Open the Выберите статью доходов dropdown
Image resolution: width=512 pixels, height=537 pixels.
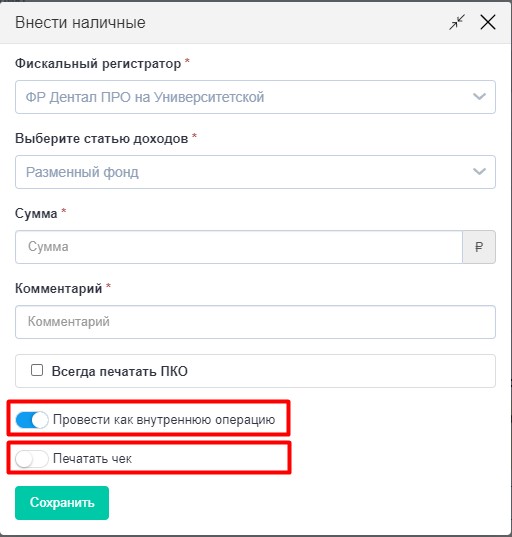[x=255, y=172]
